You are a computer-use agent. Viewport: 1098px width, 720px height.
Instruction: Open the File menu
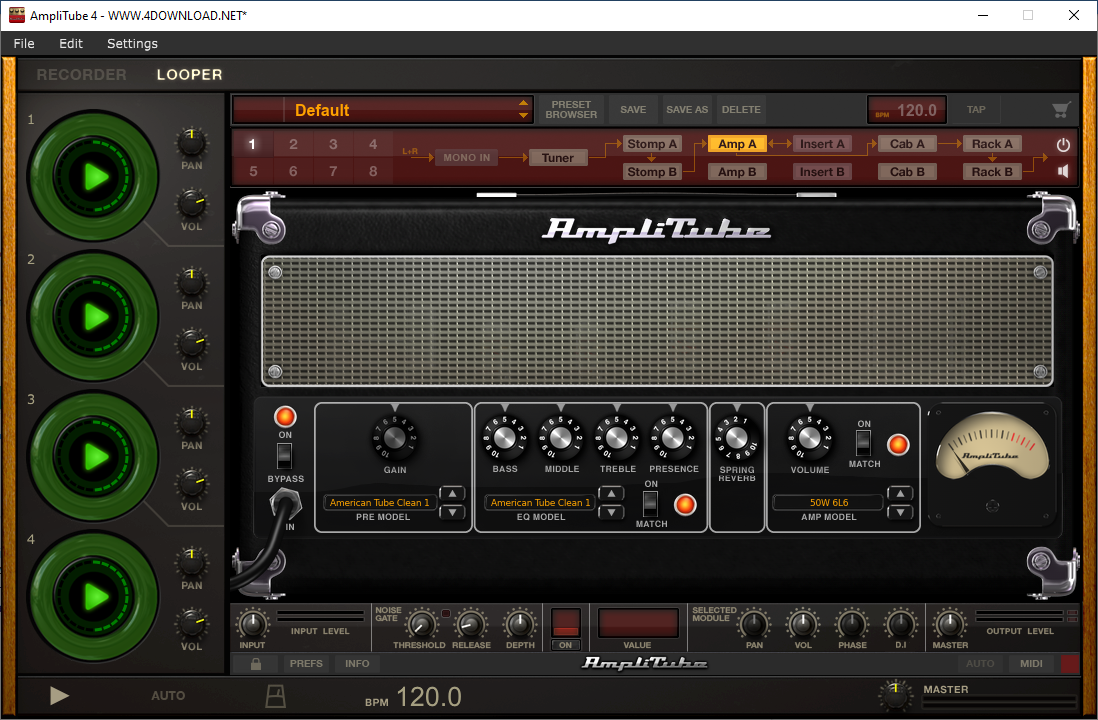tap(24, 43)
